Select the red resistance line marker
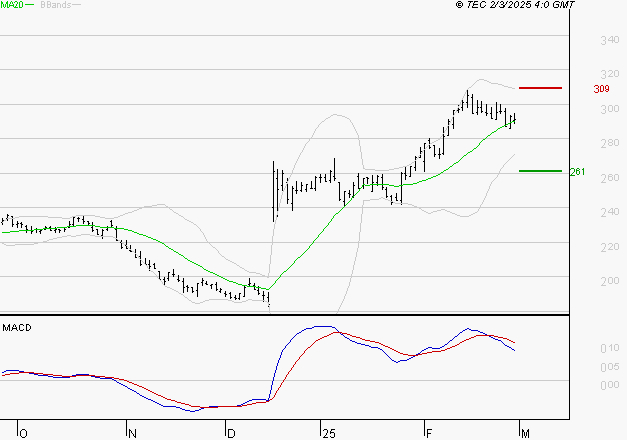 click(540, 88)
